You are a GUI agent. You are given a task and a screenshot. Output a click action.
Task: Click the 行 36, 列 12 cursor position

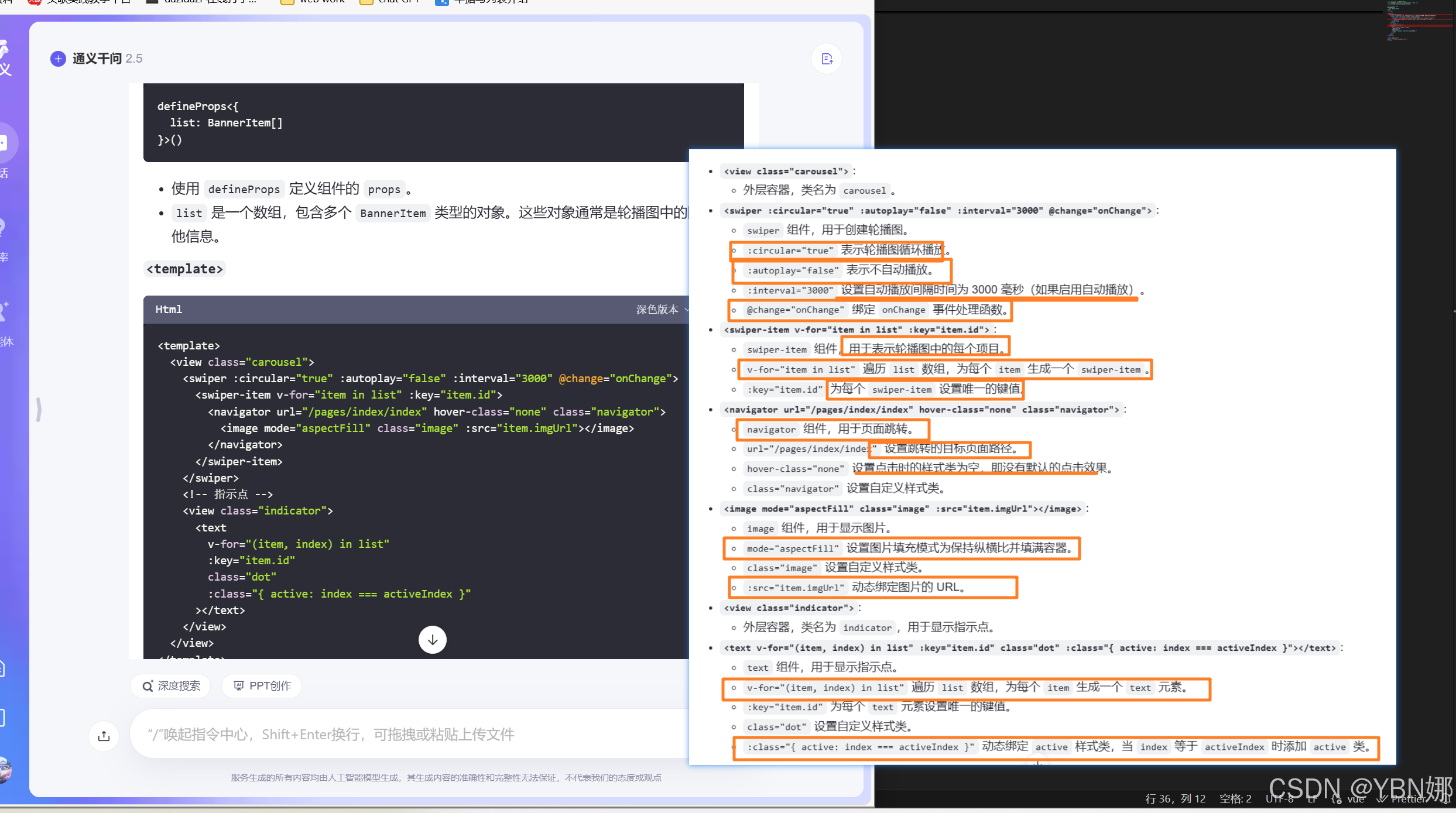coord(1175,799)
